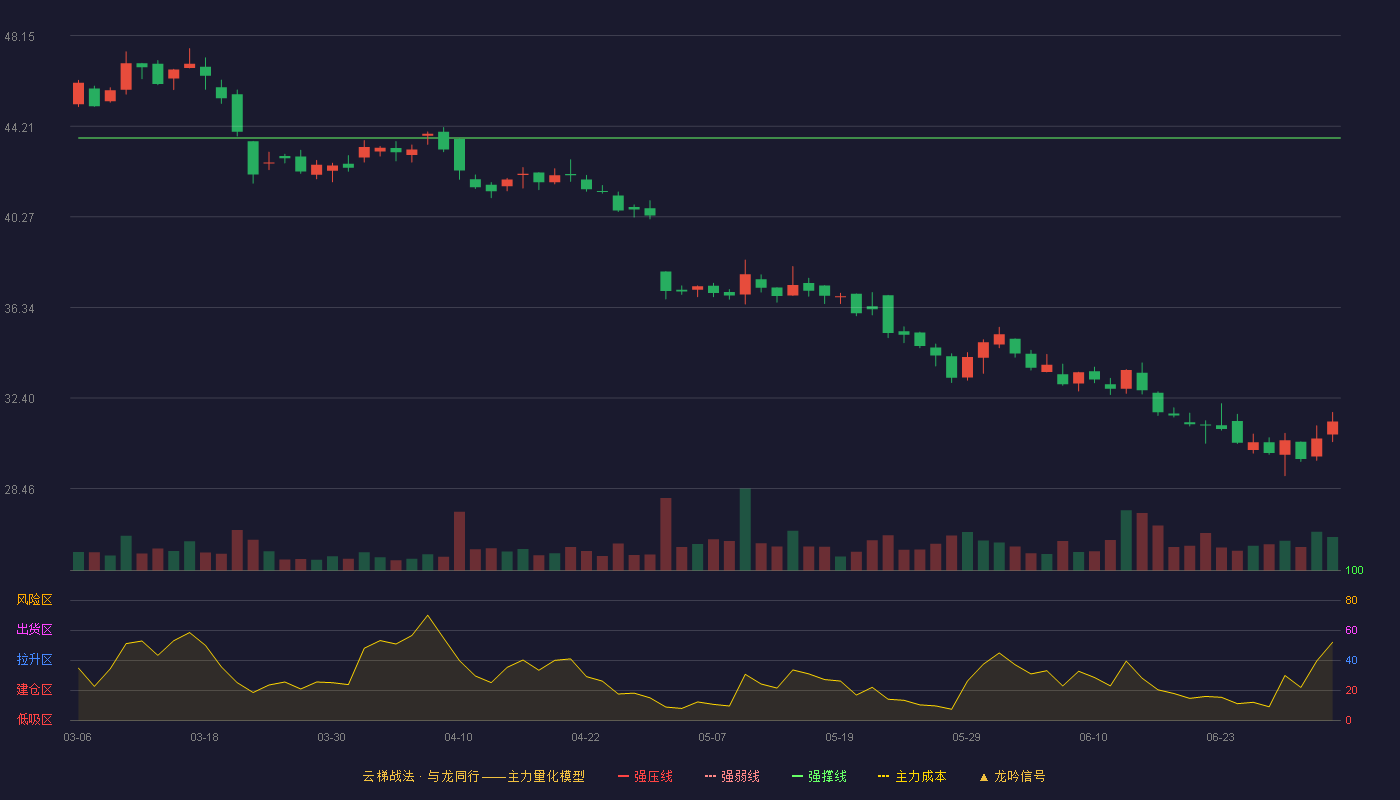The image size is (1400, 800).
Task: Click the 低吸区 zone label
Action: click(x=34, y=719)
